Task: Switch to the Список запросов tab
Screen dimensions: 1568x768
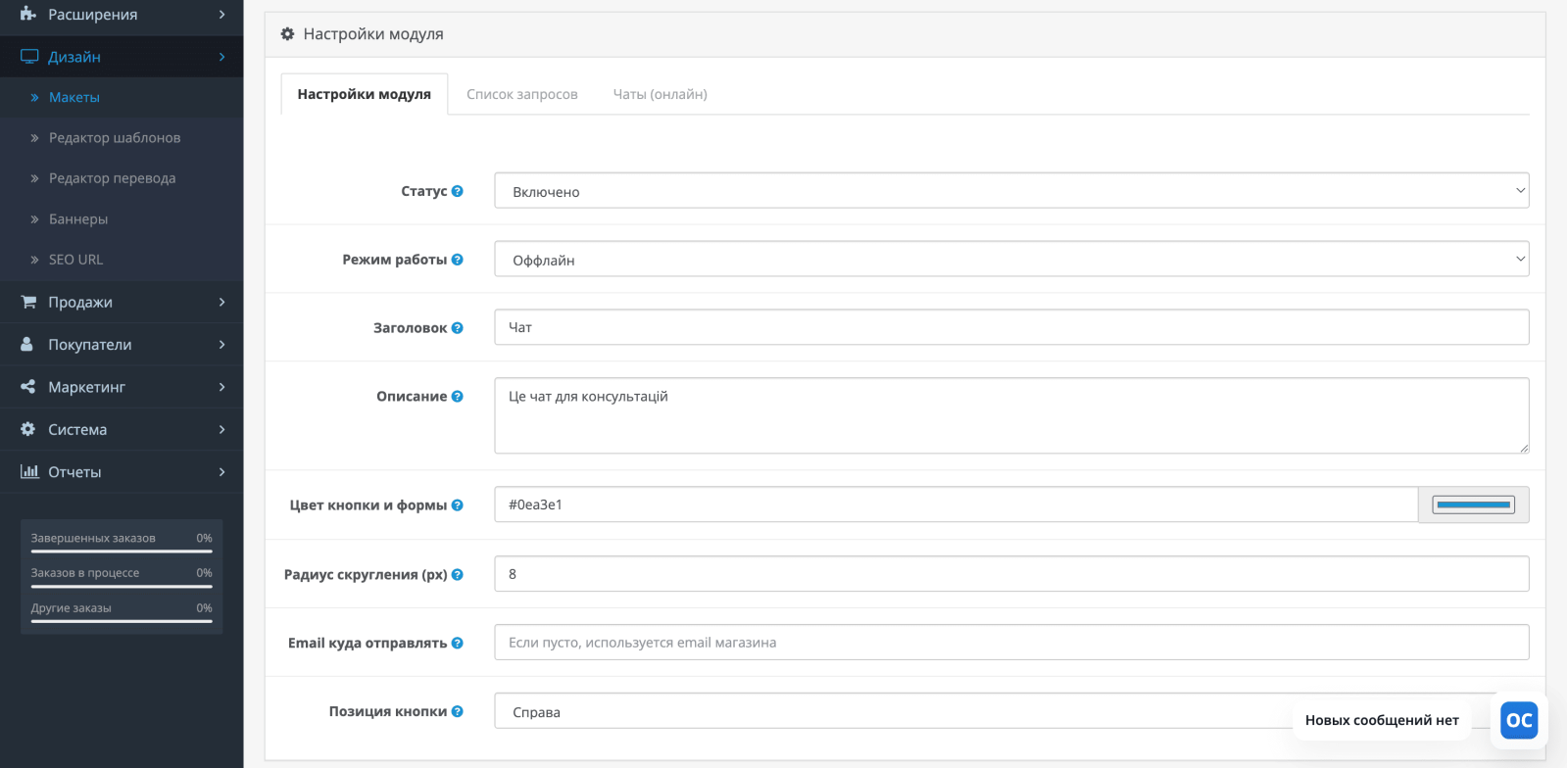Action: pyautogui.click(x=522, y=94)
